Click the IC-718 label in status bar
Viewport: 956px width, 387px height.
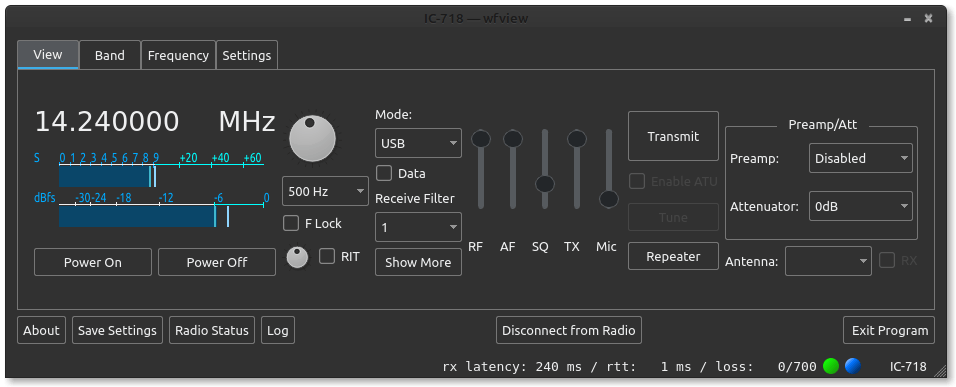click(x=908, y=366)
